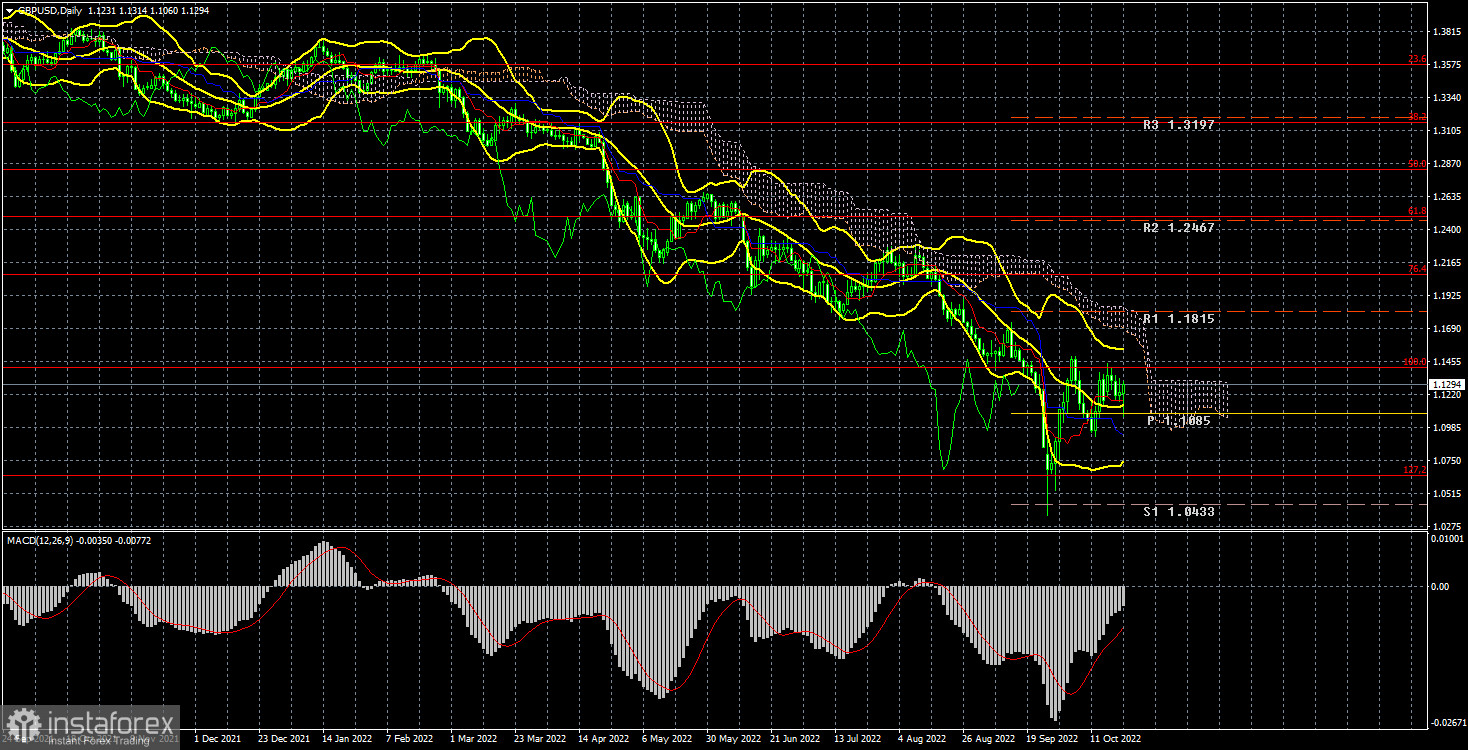Image resolution: width=1468 pixels, height=750 pixels.
Task: Click the 14 Apr 2022 date label
Action: tap(602, 739)
